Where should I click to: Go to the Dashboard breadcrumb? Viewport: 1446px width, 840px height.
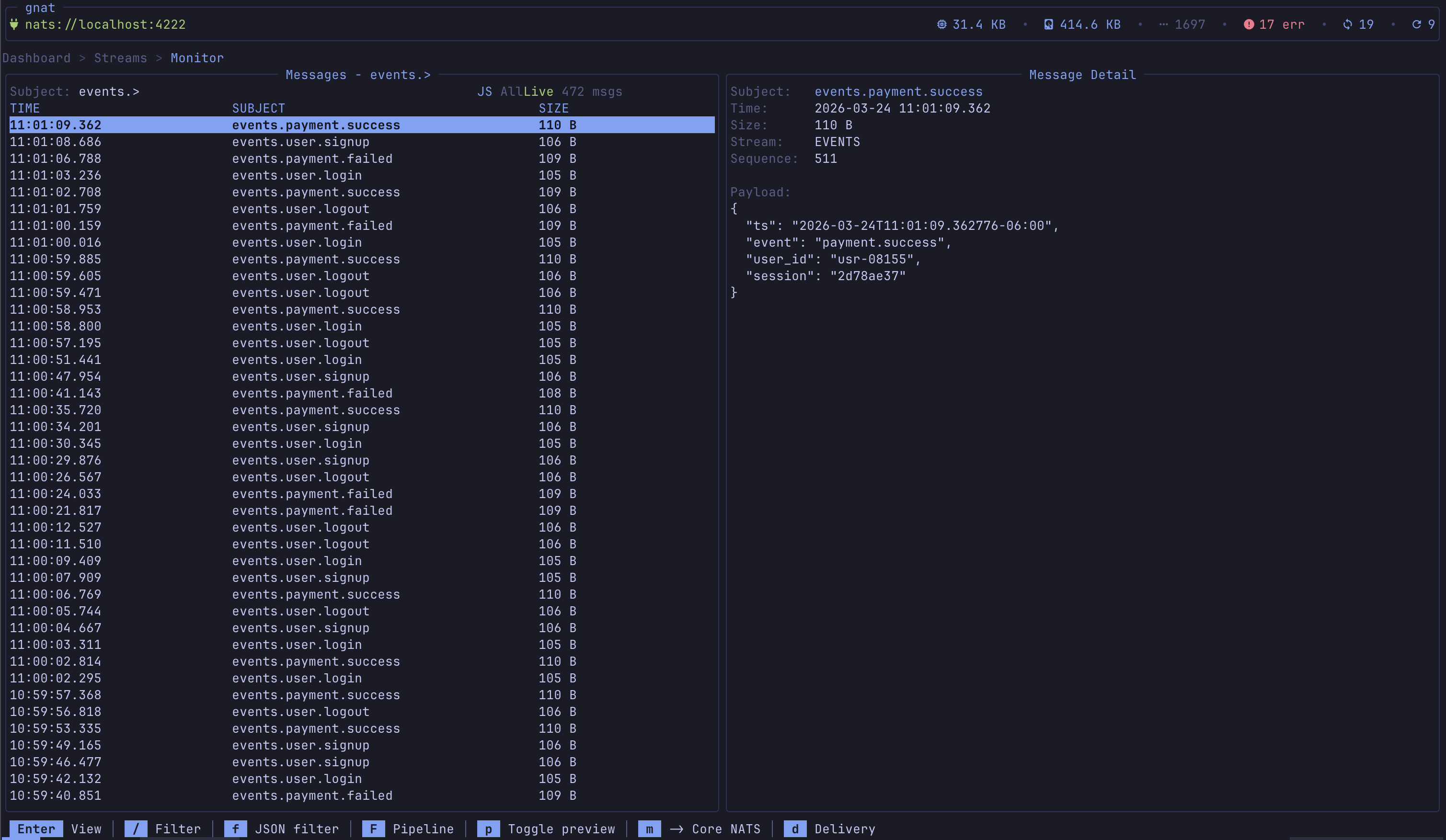pyautogui.click(x=36, y=58)
